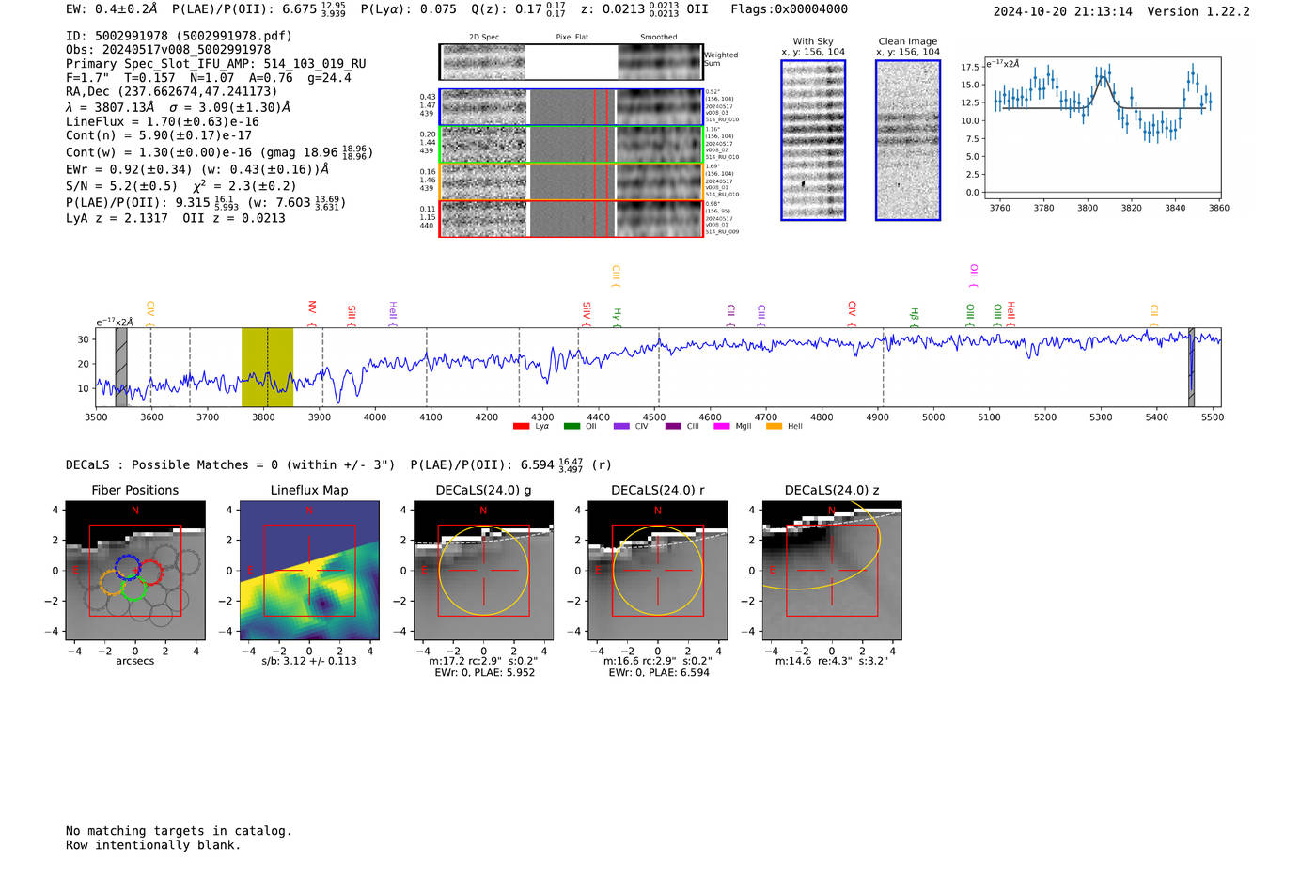Image resolution: width=1316 pixels, height=896 pixels.
Task: Select the orange CIV line marker near 3600
Action: pos(150,314)
